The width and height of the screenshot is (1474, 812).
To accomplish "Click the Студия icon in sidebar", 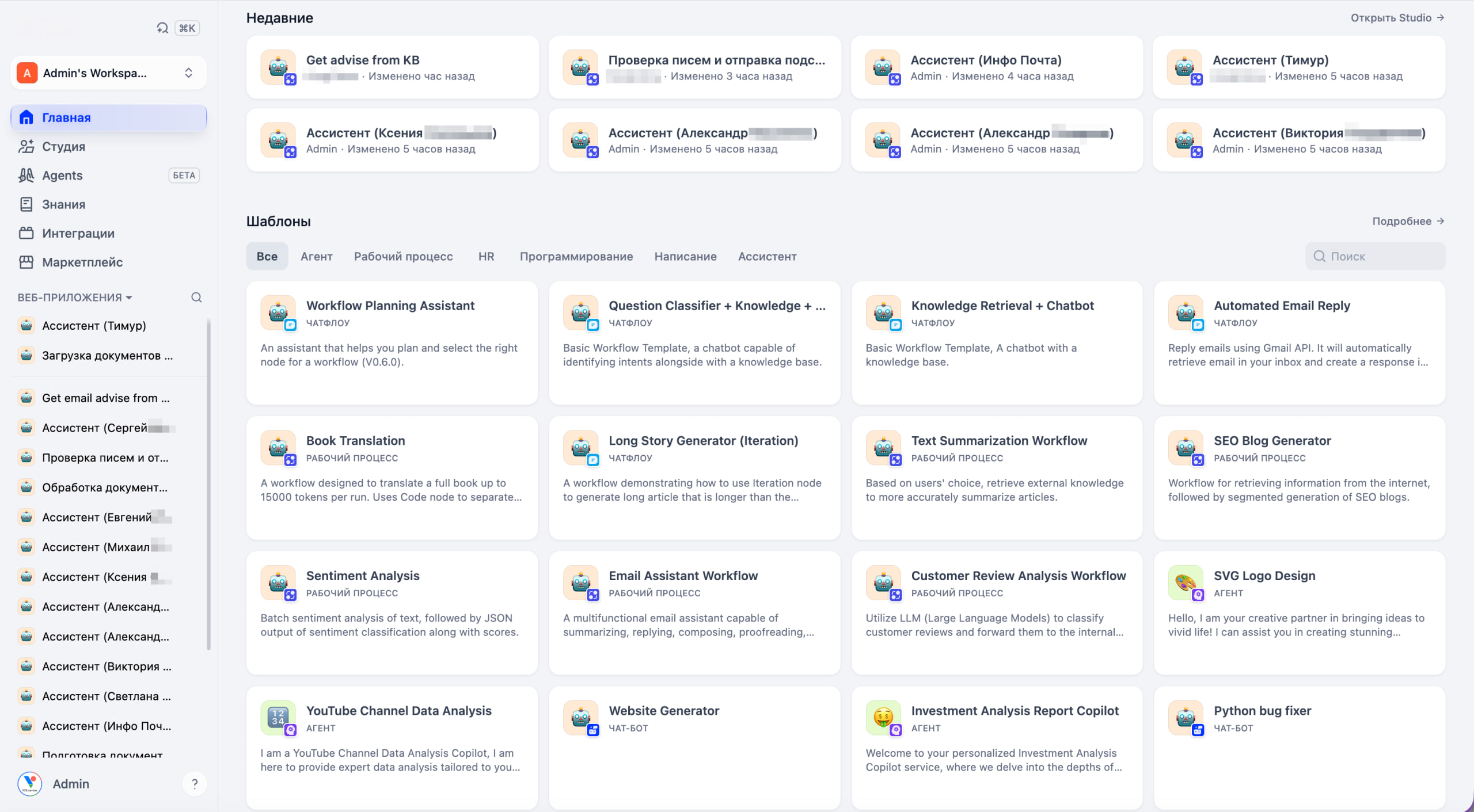I will click(26, 146).
